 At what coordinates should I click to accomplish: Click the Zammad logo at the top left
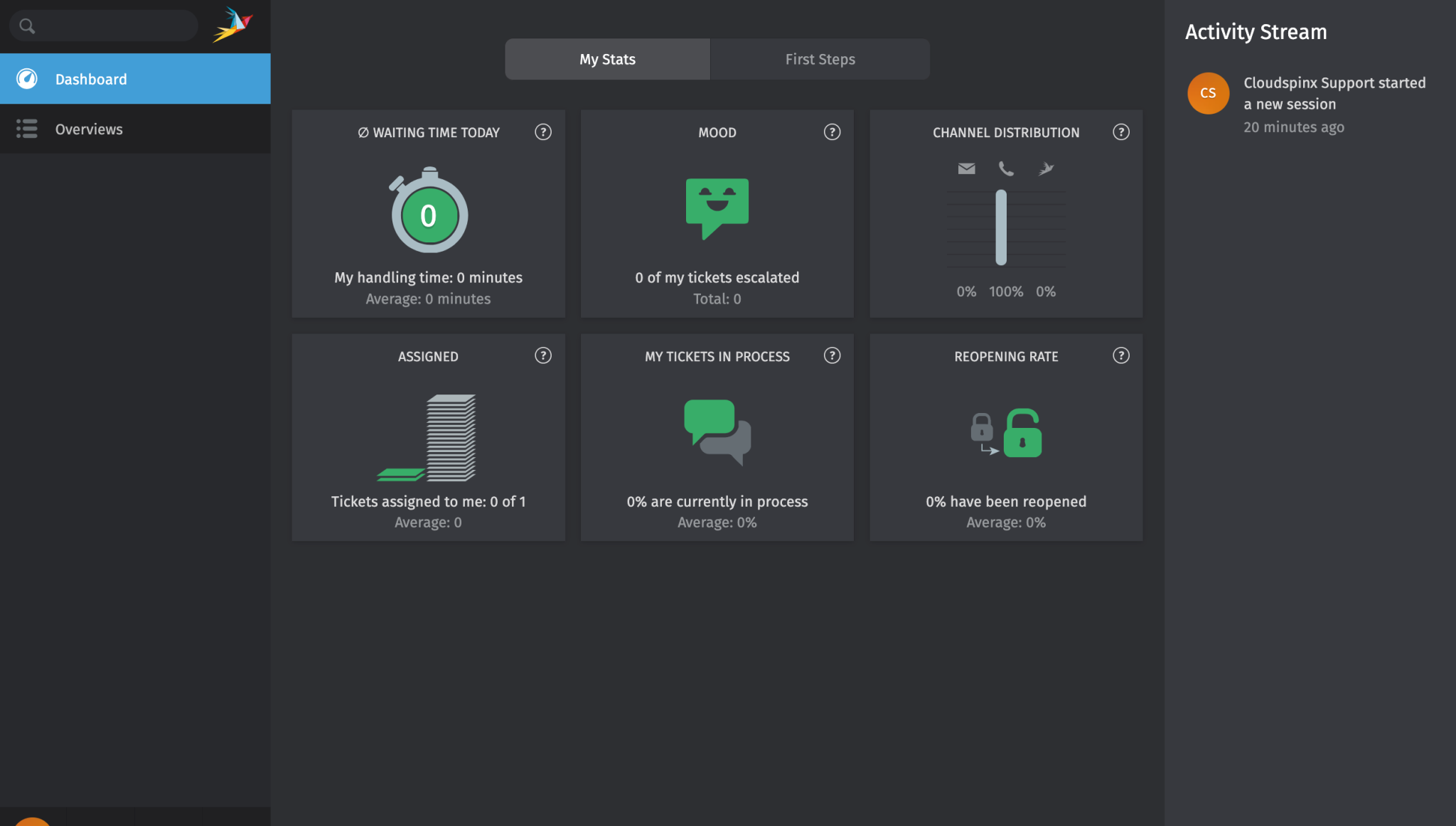pyautogui.click(x=235, y=23)
